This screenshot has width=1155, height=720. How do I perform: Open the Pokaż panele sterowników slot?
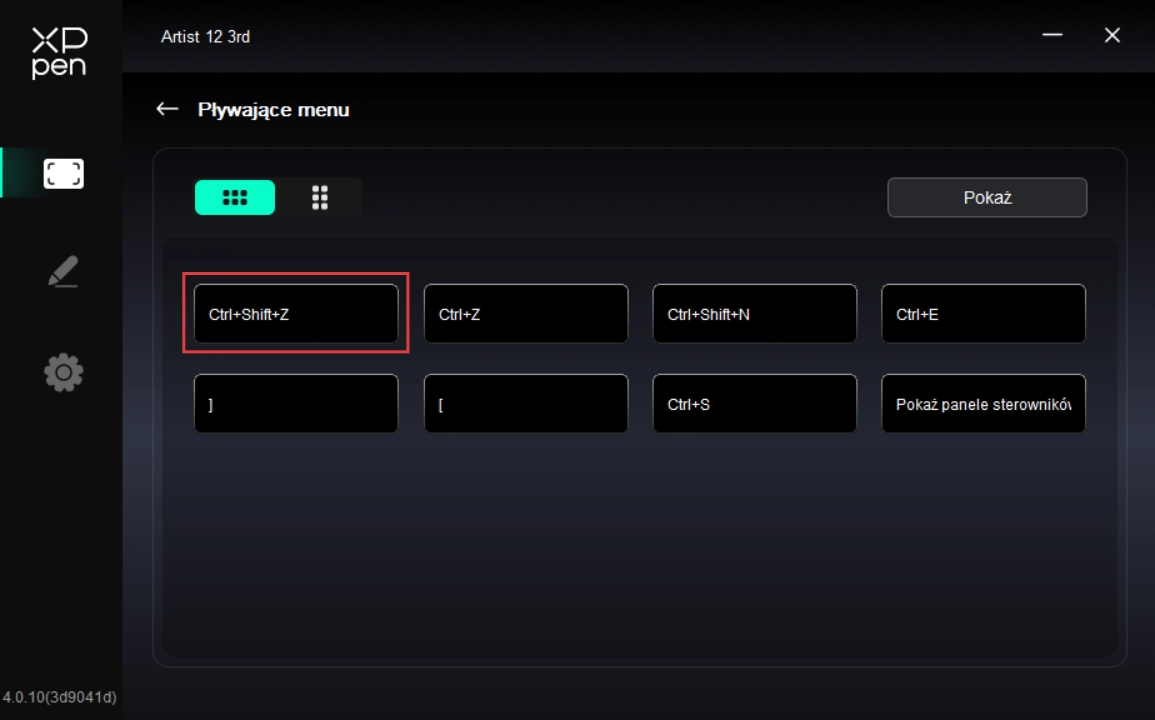click(x=983, y=404)
